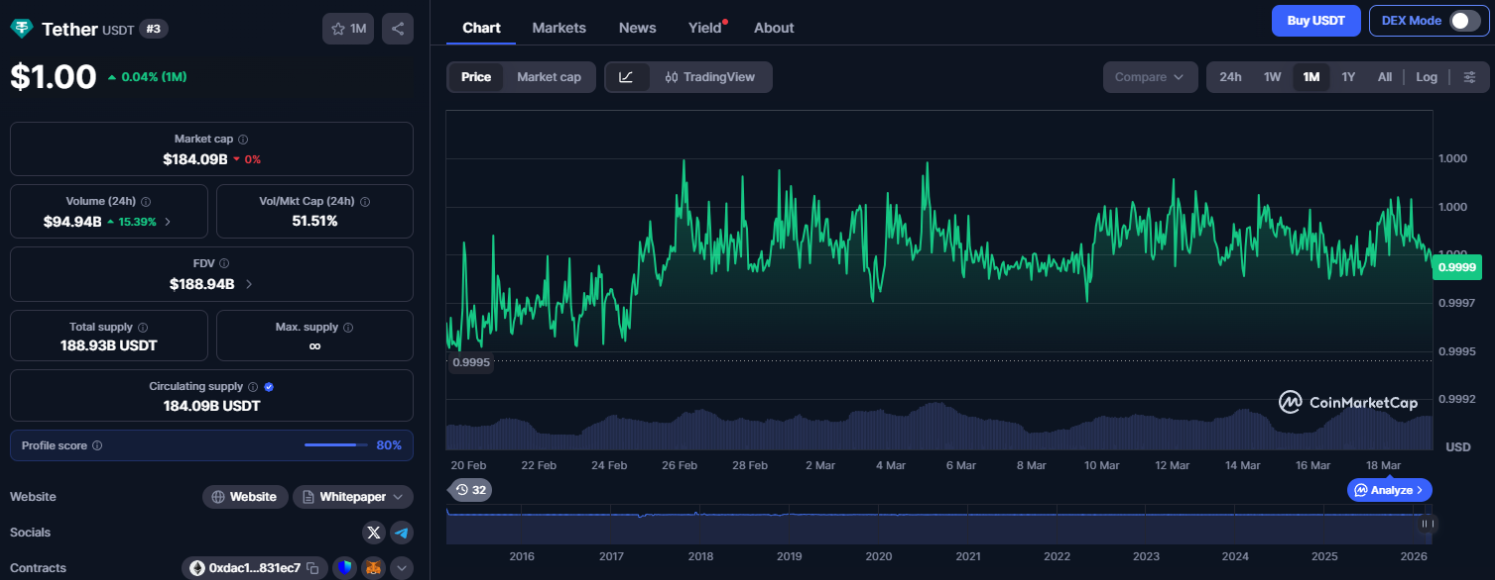Open Tether's X (Twitter) social link
Viewport: 1495px width, 580px height.
click(x=374, y=532)
